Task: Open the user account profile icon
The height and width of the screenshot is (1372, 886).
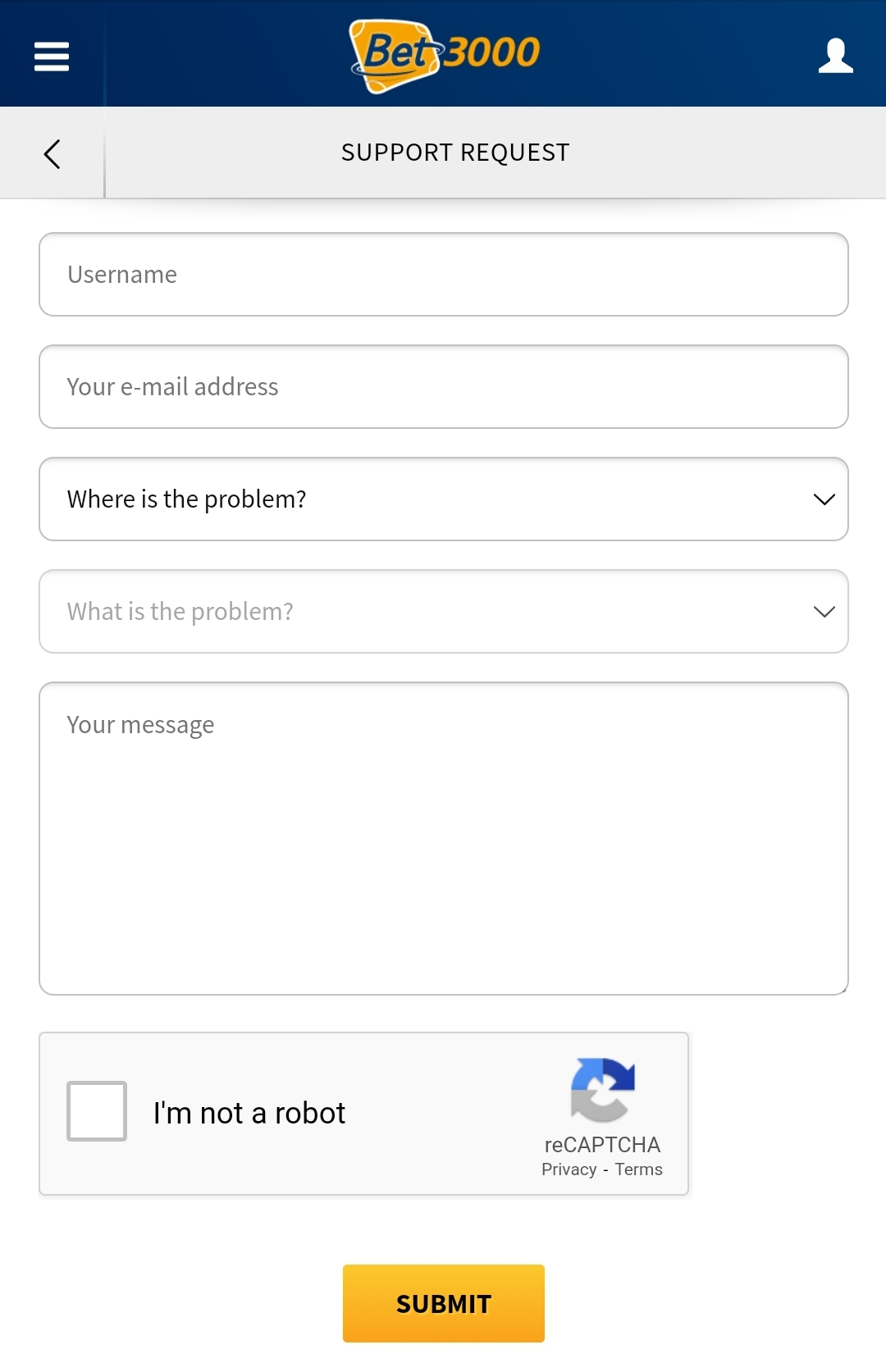Action: (x=835, y=56)
